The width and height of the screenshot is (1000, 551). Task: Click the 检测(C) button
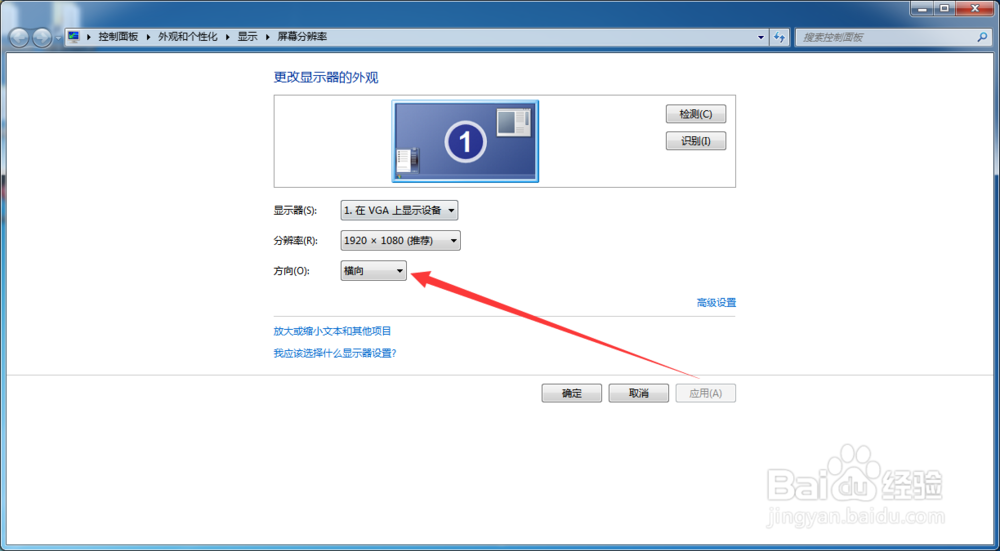[696, 114]
